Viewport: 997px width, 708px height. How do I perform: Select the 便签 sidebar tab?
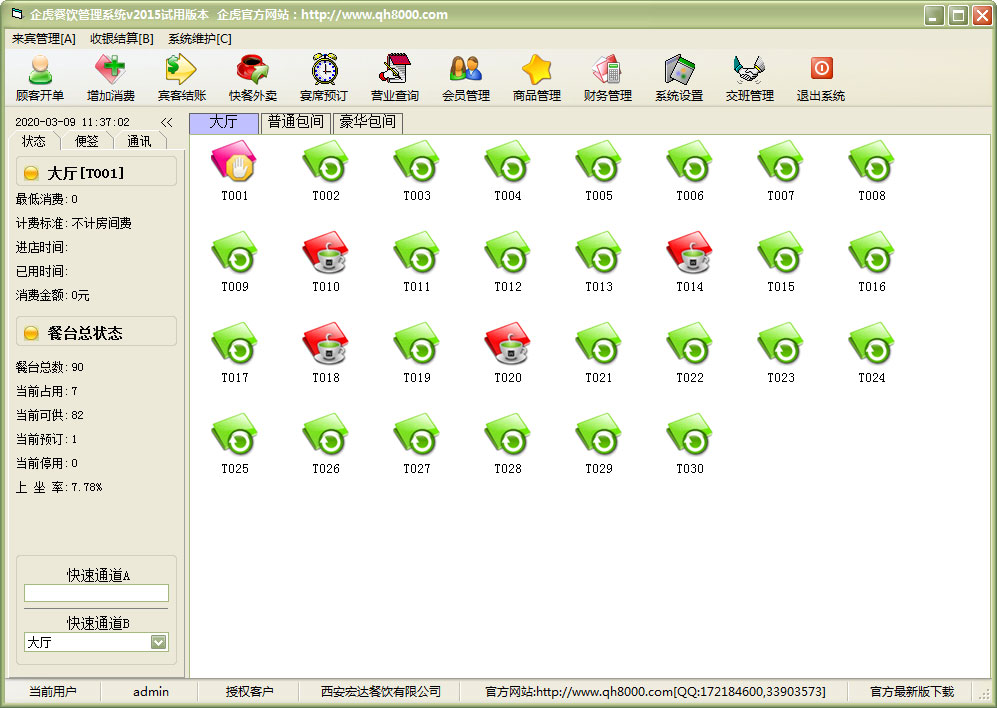click(87, 141)
